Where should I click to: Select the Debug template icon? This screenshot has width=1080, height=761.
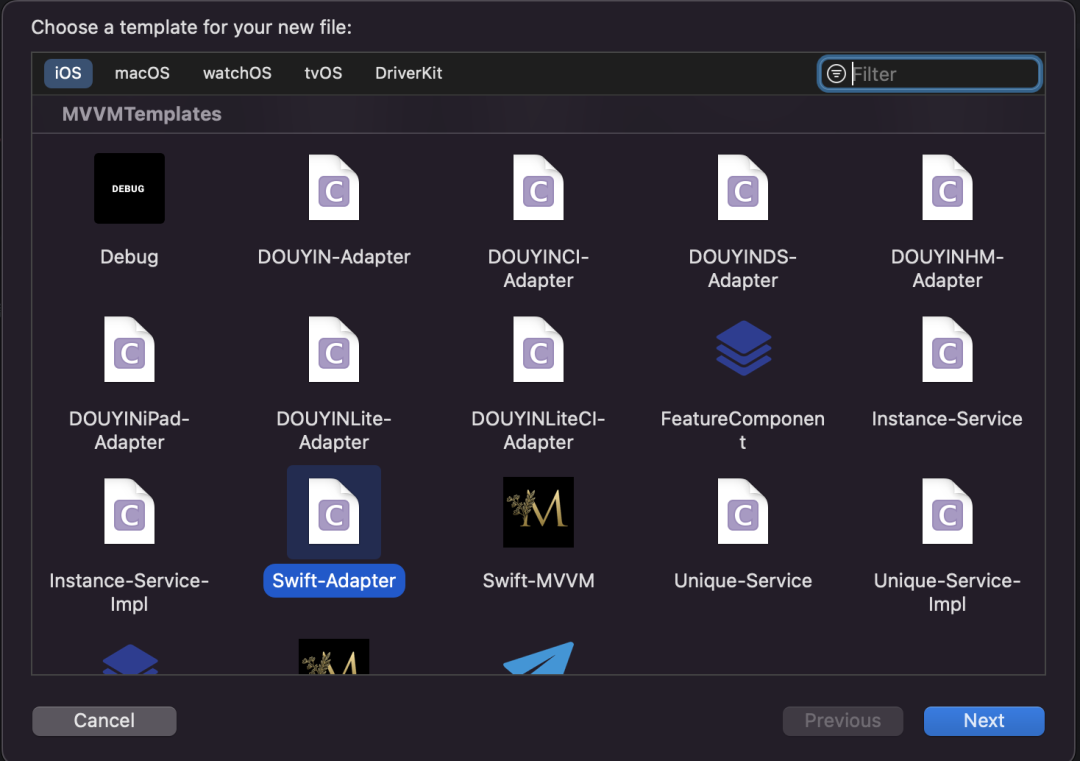point(129,188)
